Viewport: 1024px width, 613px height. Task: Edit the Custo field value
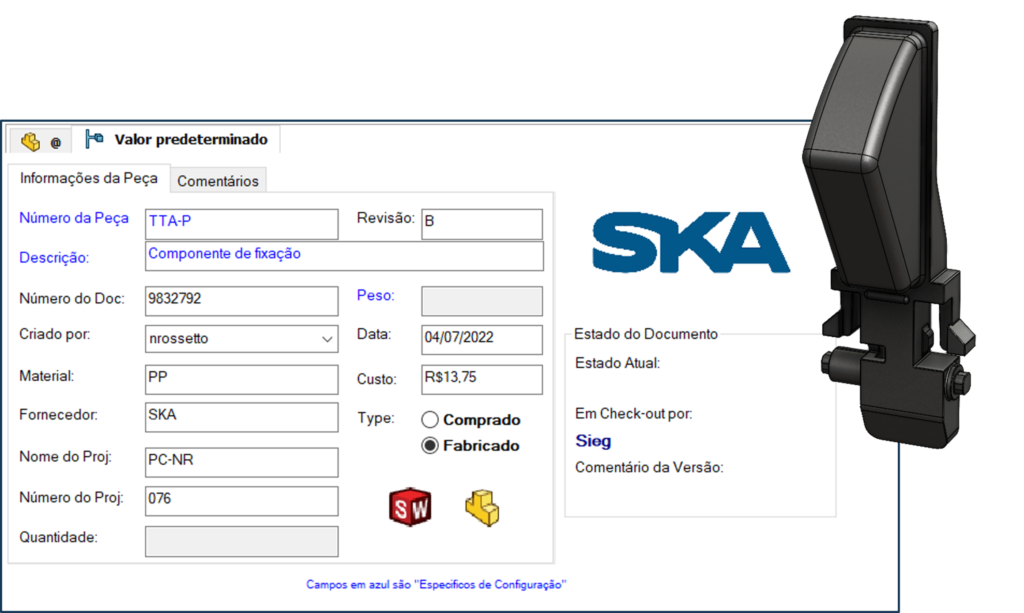[x=481, y=380]
